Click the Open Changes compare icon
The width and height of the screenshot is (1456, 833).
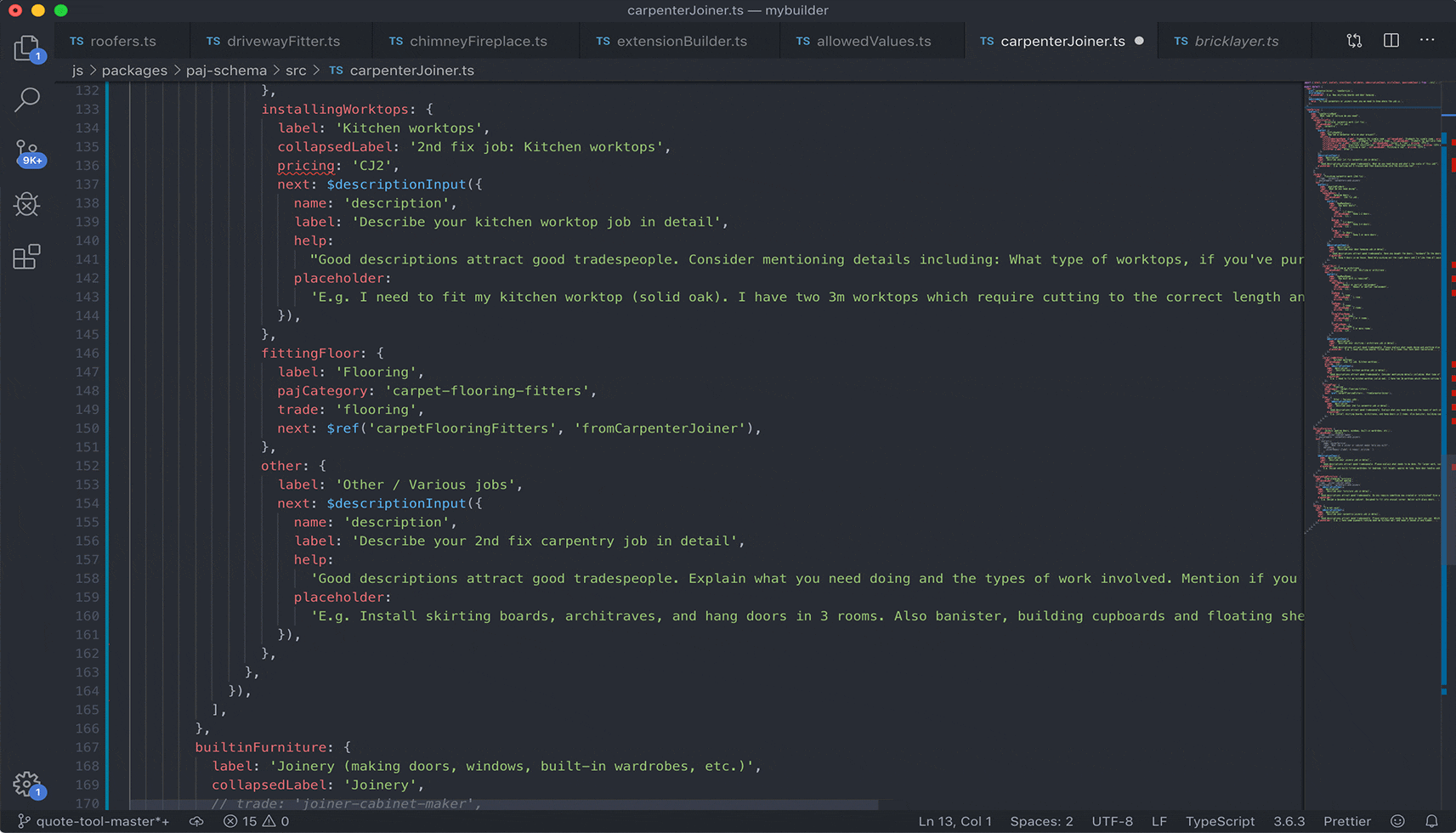click(x=1354, y=41)
